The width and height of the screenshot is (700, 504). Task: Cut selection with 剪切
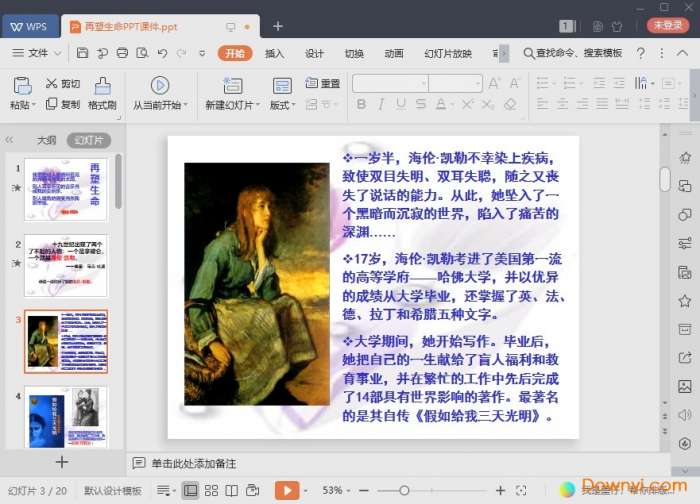click(63, 83)
